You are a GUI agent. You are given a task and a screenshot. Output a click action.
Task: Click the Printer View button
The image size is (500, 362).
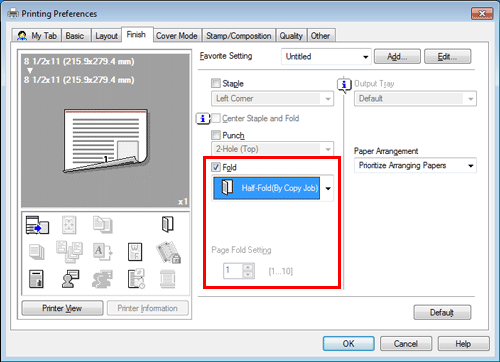62,308
